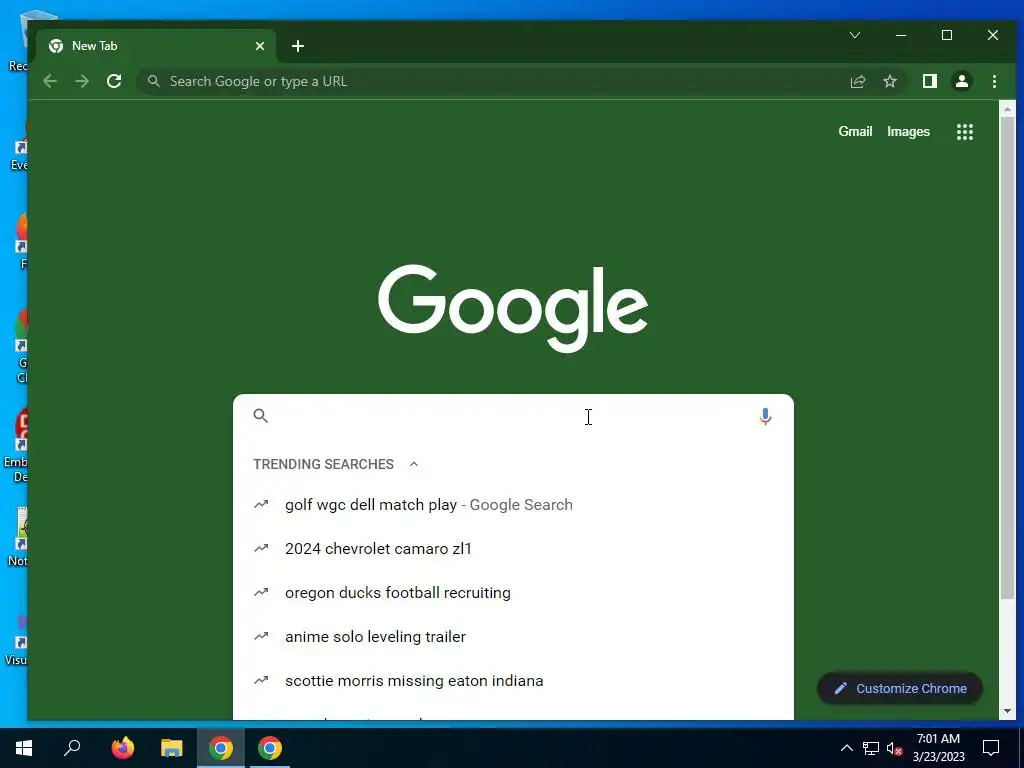The image size is (1024, 768).
Task: Show hidden system tray icons
Action: pos(846,748)
